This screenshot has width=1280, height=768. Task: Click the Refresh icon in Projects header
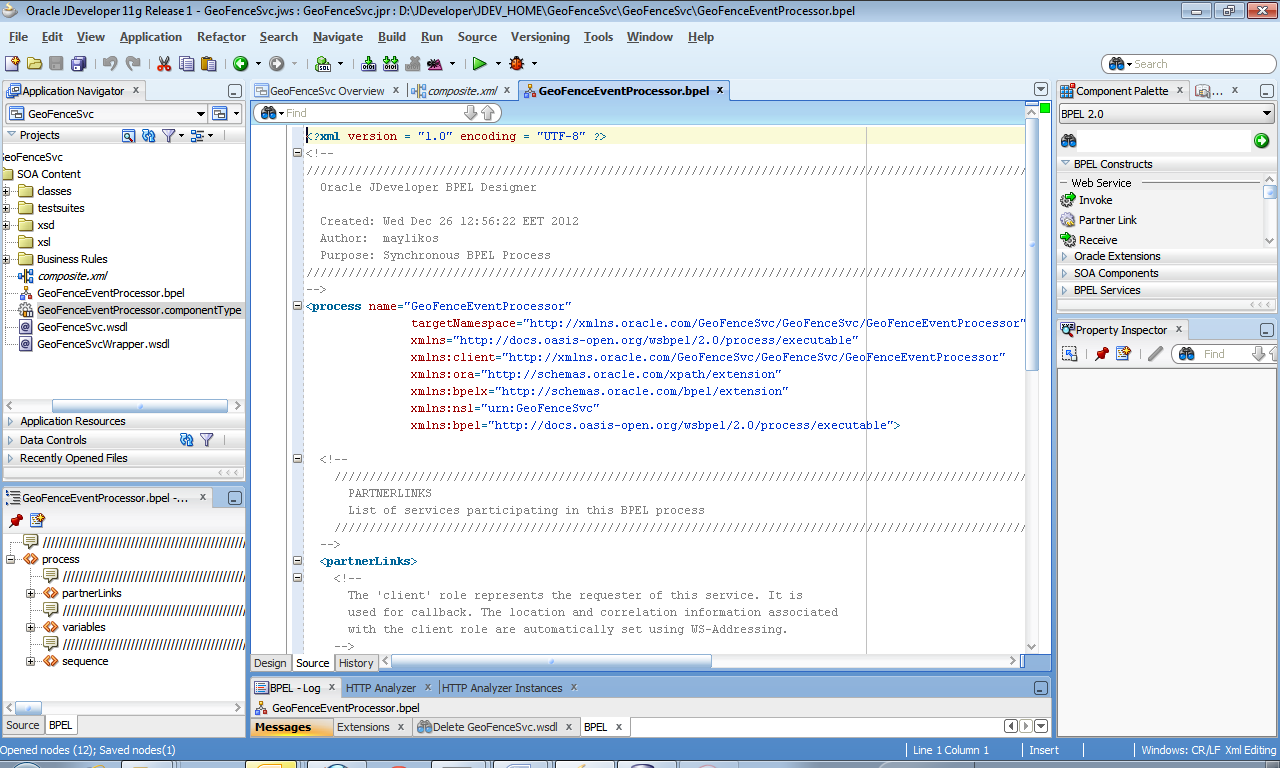pyautogui.click(x=148, y=135)
